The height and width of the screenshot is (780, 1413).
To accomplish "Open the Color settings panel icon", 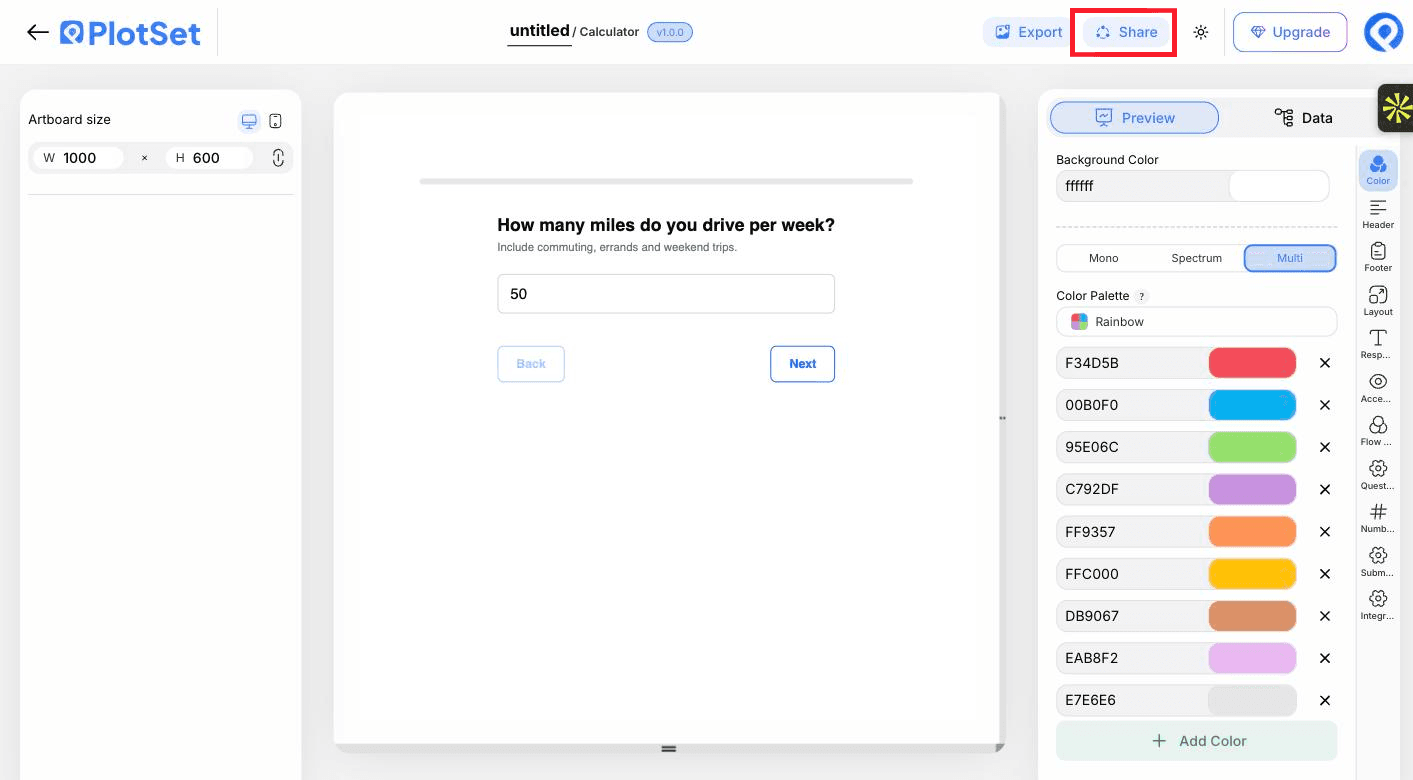I will 1378,170.
